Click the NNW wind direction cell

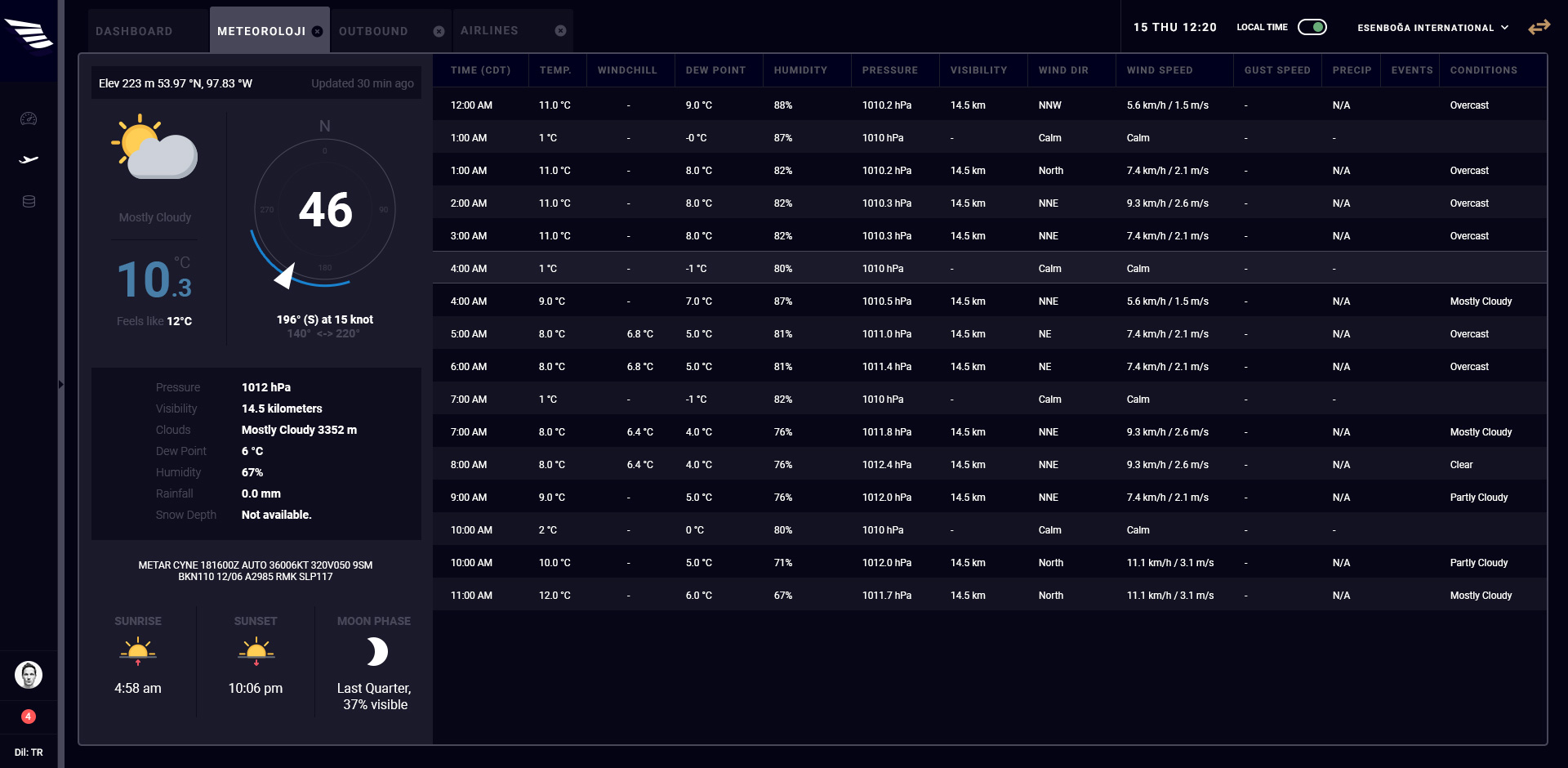coord(1050,105)
